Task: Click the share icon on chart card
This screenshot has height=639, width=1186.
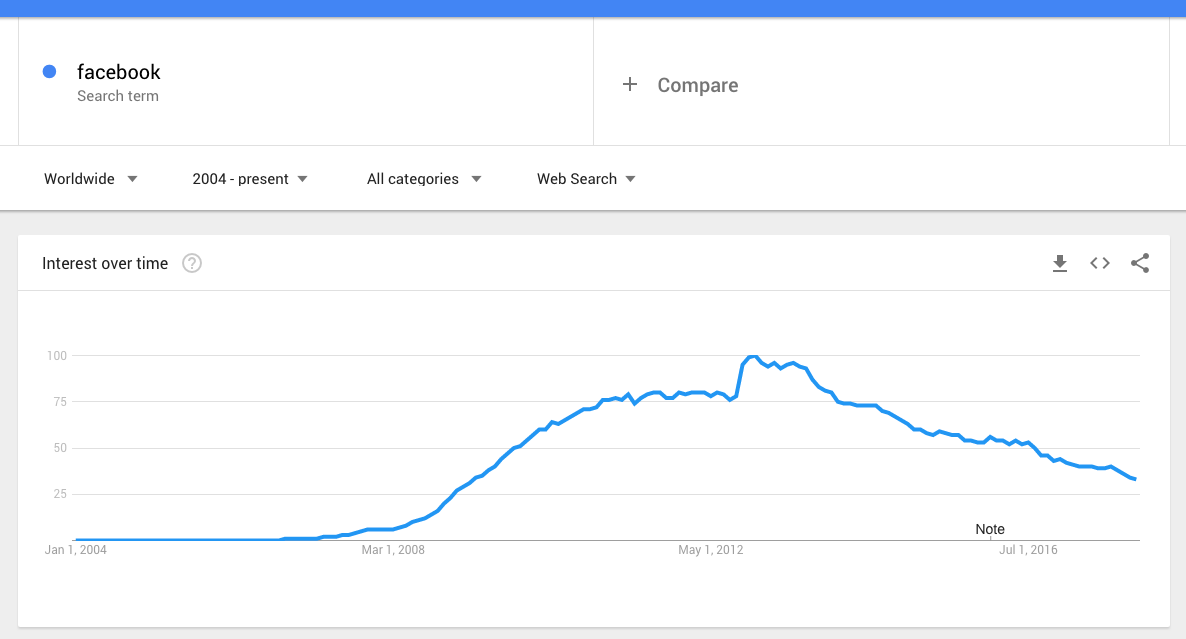Action: pos(1140,264)
